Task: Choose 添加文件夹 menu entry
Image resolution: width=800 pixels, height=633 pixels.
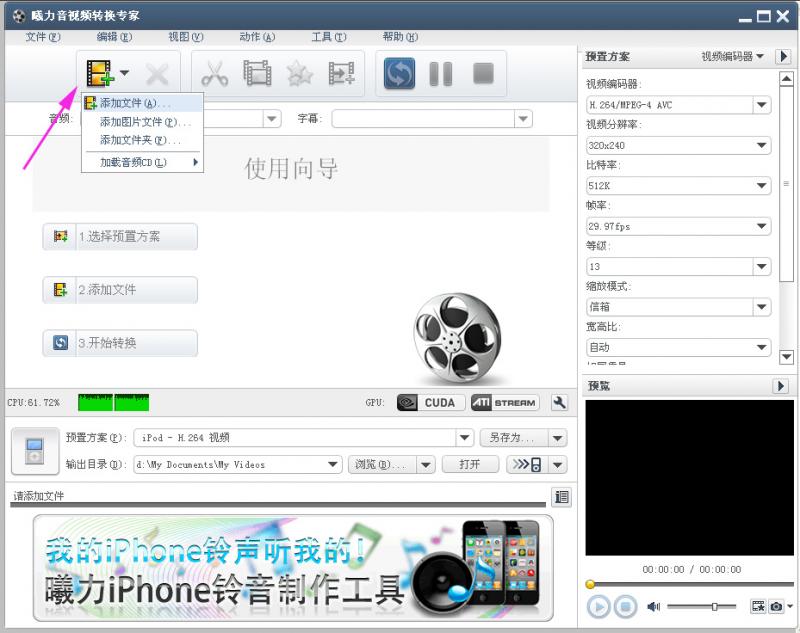Action: point(143,140)
